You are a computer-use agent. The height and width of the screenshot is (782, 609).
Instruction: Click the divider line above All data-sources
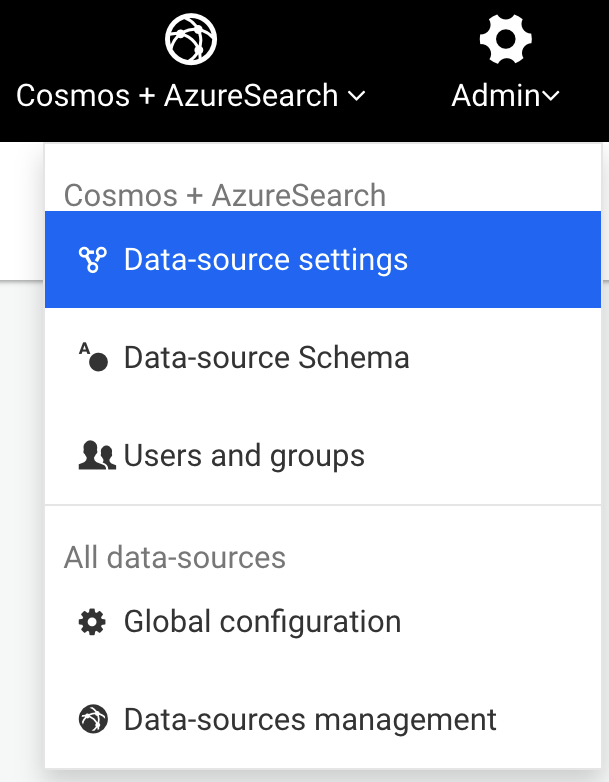pos(323,505)
